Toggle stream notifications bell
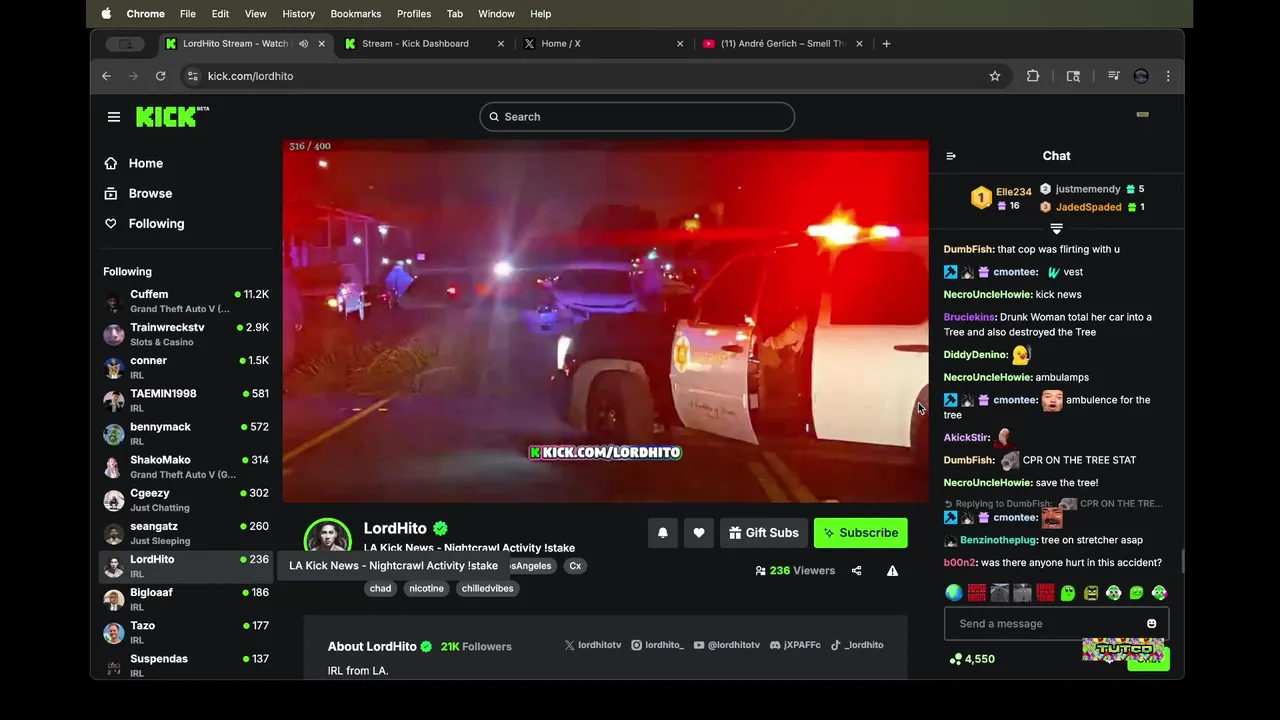1280x720 pixels. click(x=662, y=533)
